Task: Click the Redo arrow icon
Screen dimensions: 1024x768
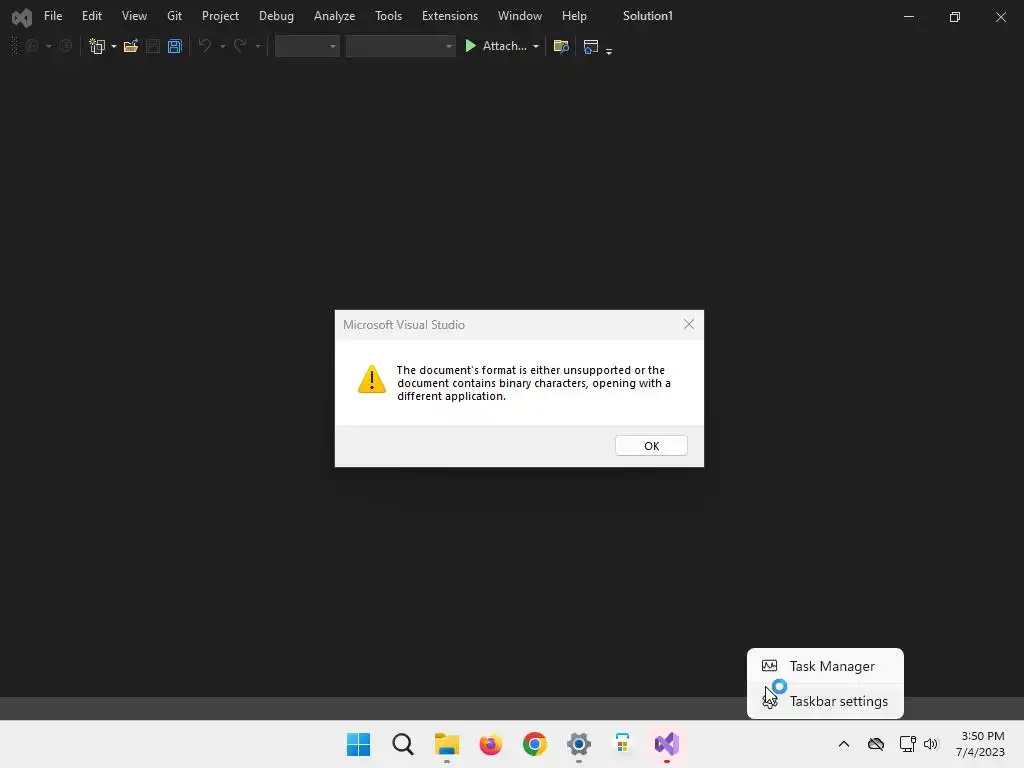Action: (240, 46)
